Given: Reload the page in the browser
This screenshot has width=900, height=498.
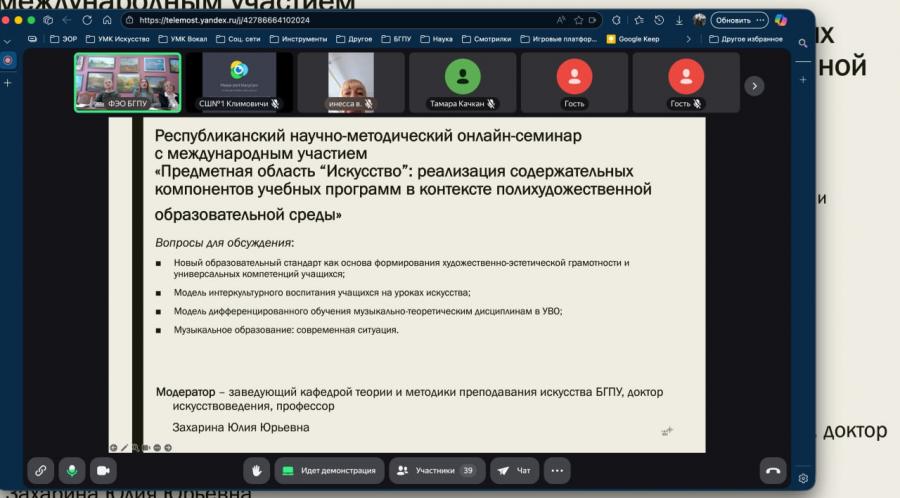Looking at the screenshot, I should [x=87, y=20].
